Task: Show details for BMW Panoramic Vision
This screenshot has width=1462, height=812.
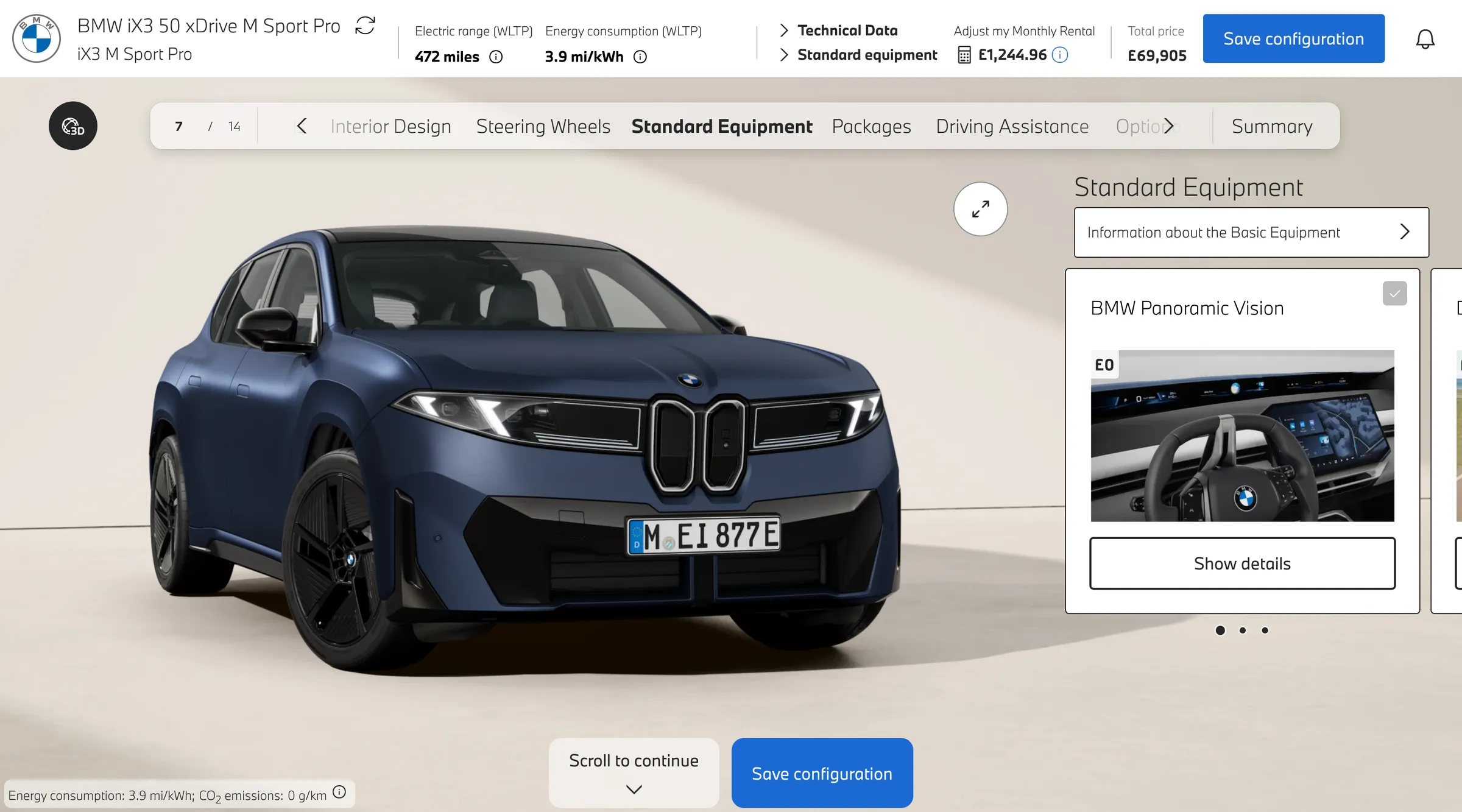Action: pos(1242,563)
